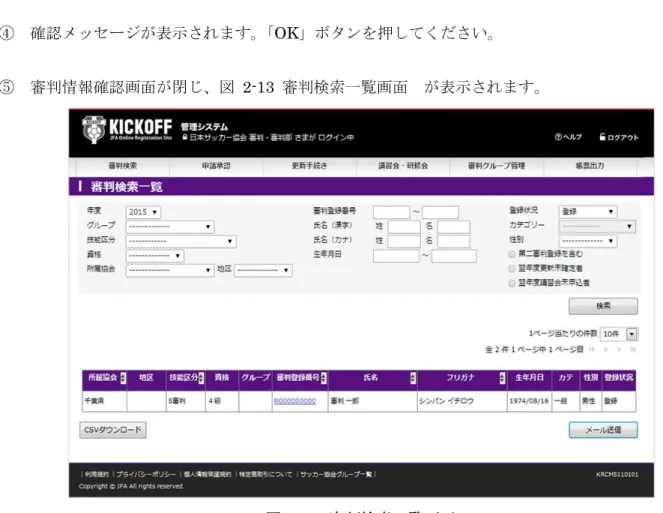Open プライバシーポリシー footer link
The width and height of the screenshot is (663, 513).
(146, 475)
